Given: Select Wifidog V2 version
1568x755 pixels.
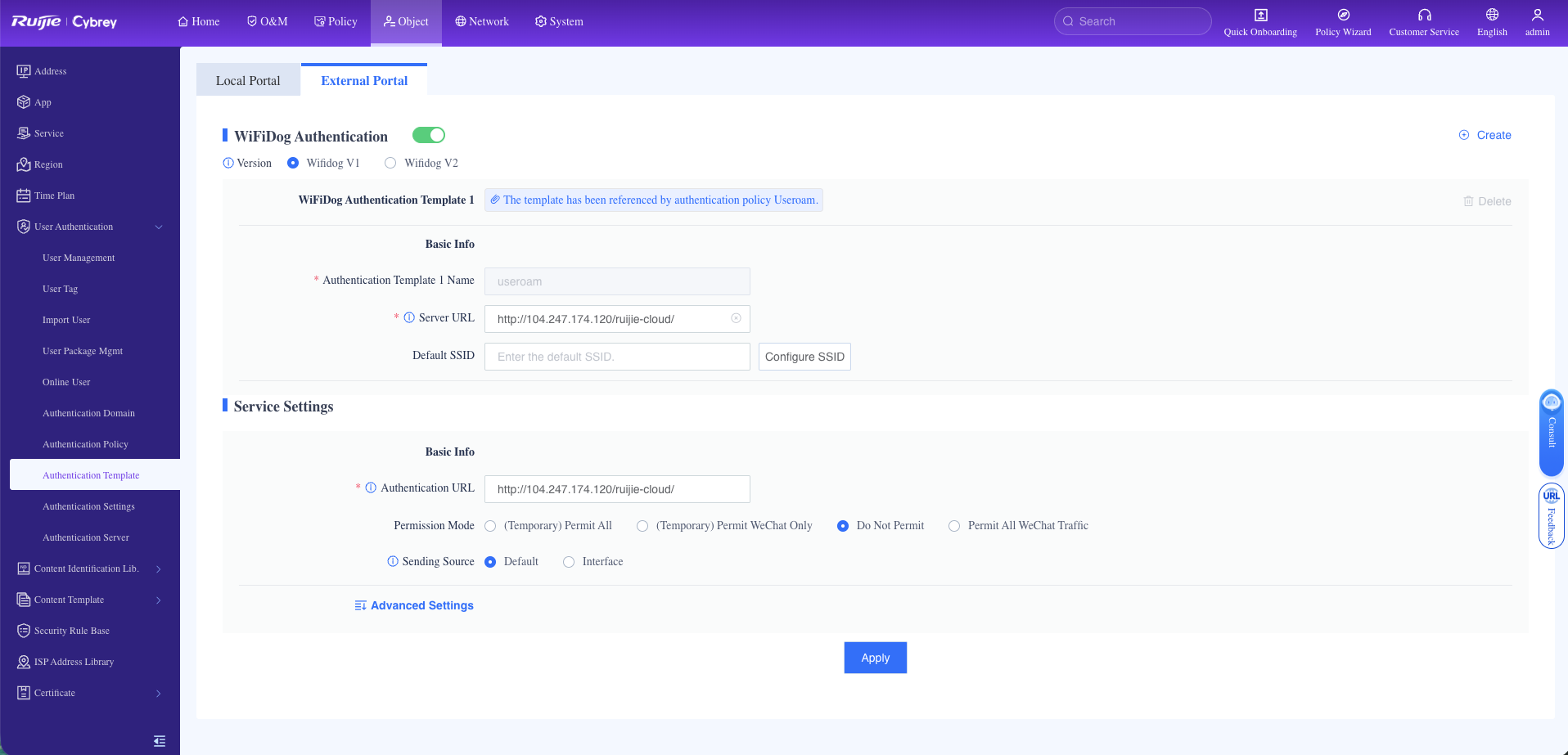Looking at the screenshot, I should pos(390,163).
